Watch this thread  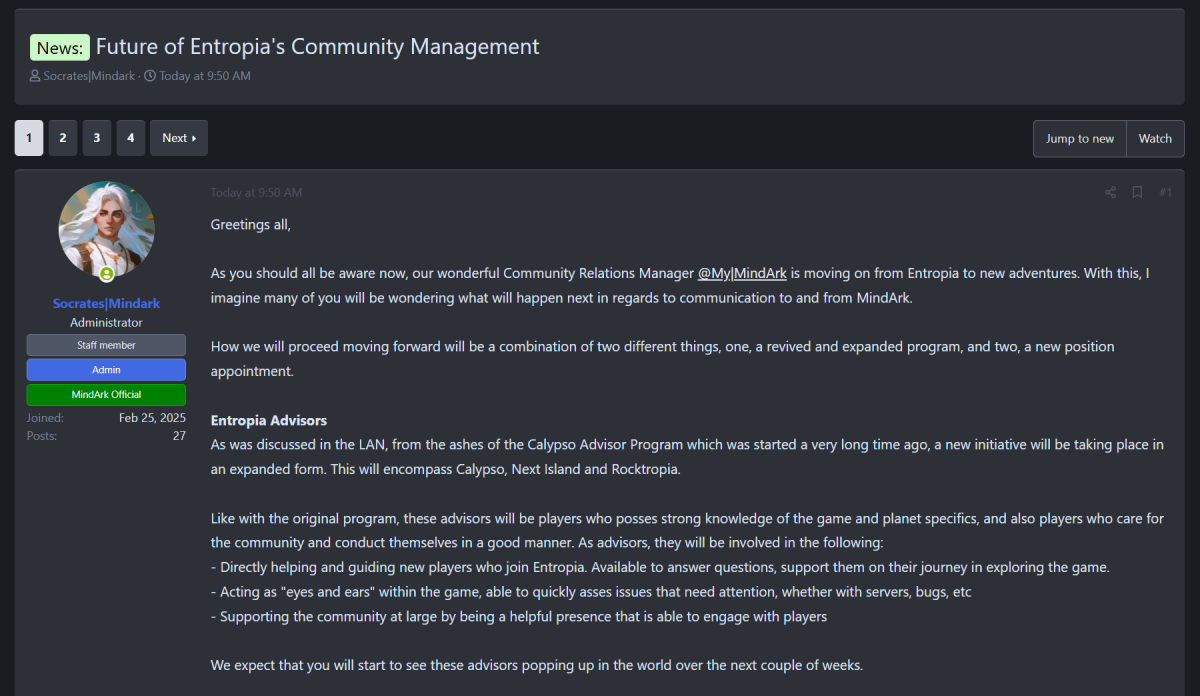1155,139
